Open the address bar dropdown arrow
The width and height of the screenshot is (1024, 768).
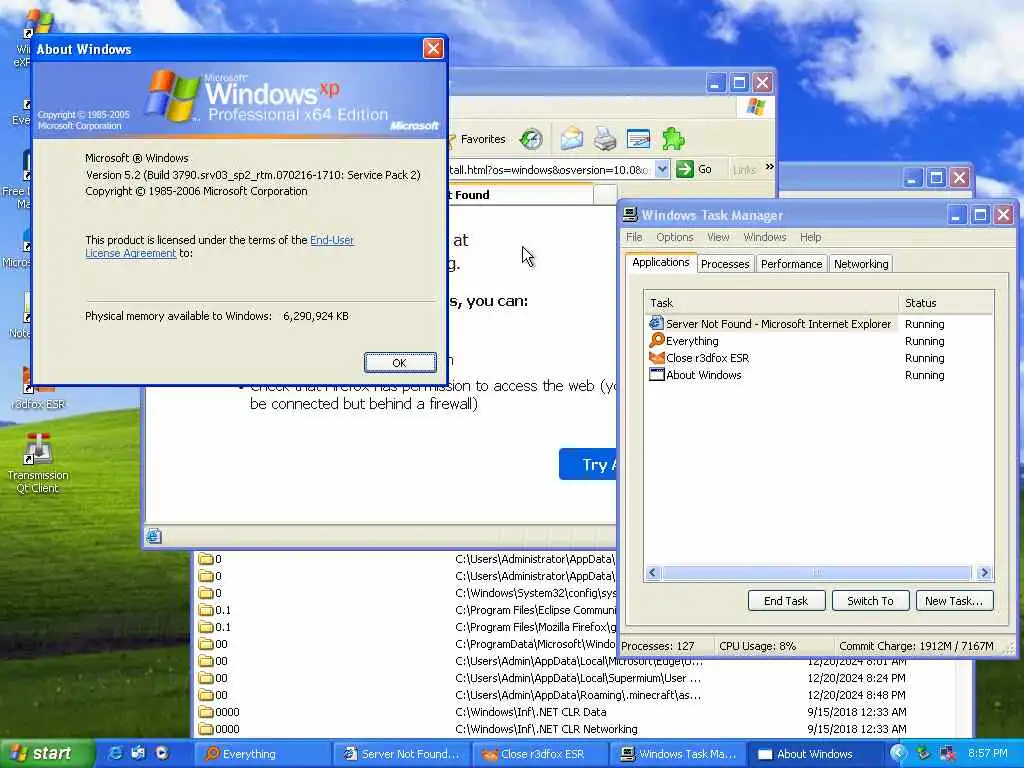(x=662, y=169)
